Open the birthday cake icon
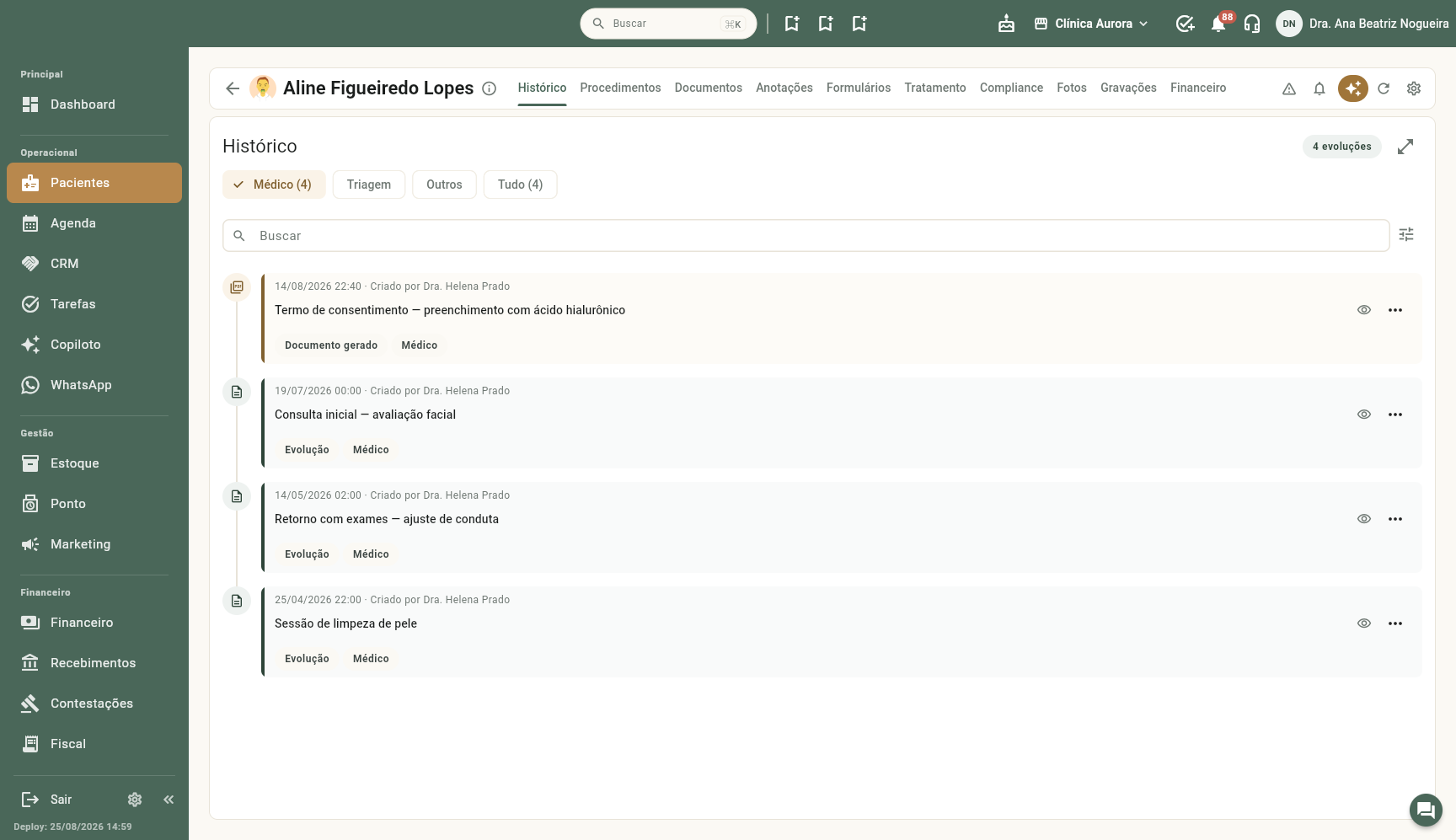Viewport: 1456px width, 840px height. point(1006,24)
